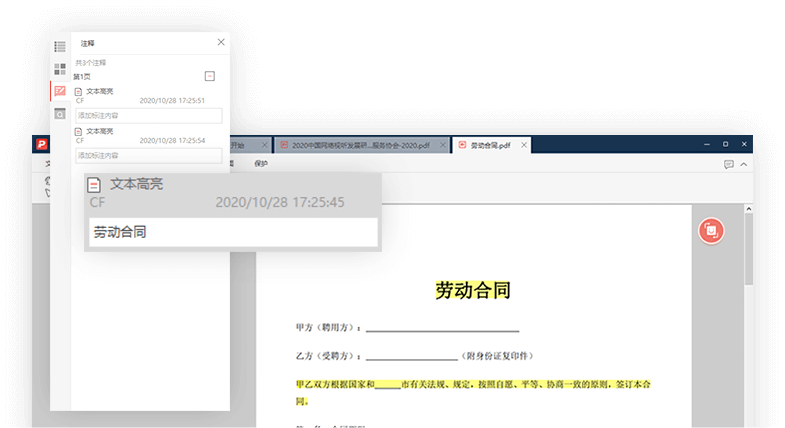
Task: Collapse the 第1页 annotation group
Action: point(209,76)
